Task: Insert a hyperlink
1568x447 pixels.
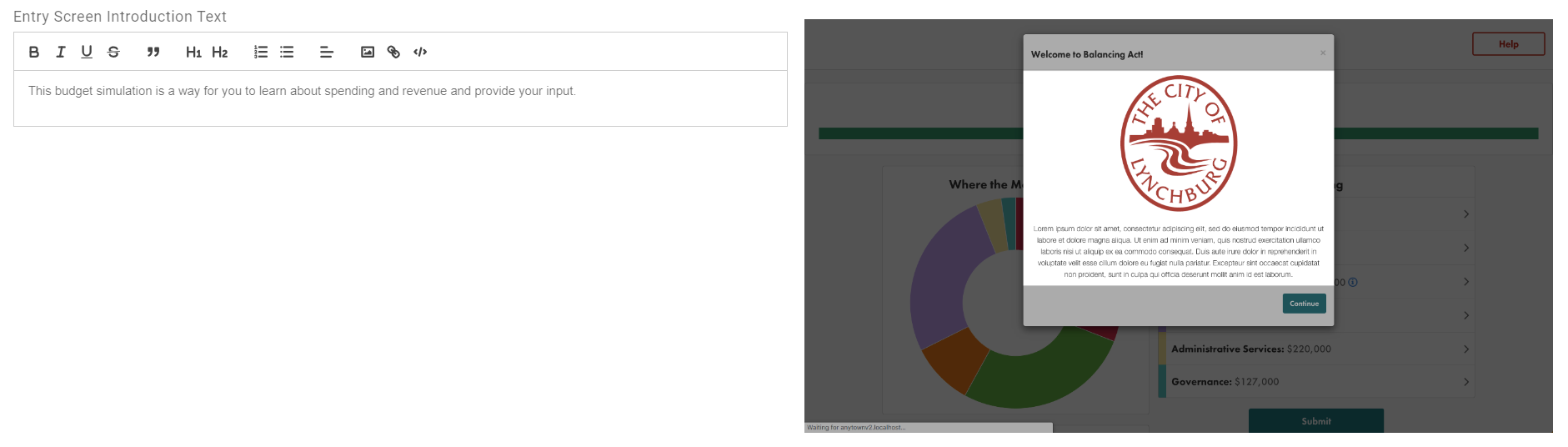Action: tap(393, 52)
